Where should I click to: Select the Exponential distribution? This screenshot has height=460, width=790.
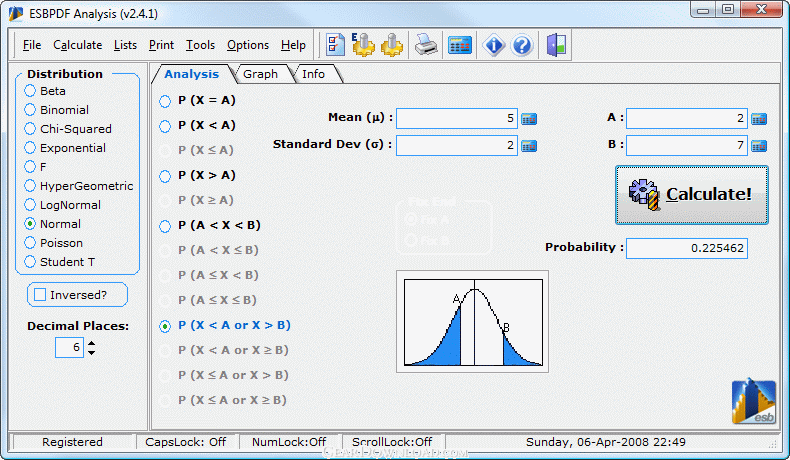[x=65, y=148]
